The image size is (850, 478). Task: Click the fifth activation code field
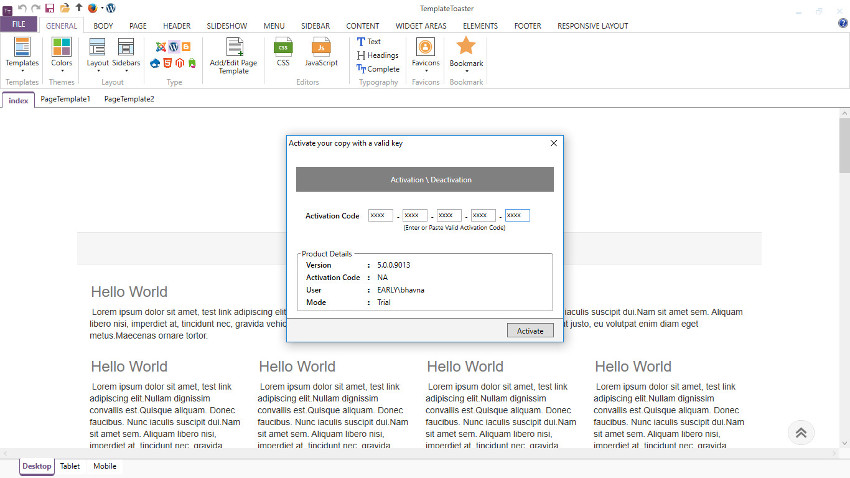click(517, 215)
